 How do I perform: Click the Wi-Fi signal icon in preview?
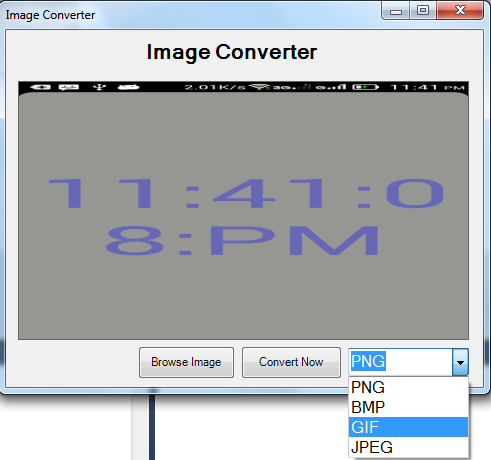260,87
